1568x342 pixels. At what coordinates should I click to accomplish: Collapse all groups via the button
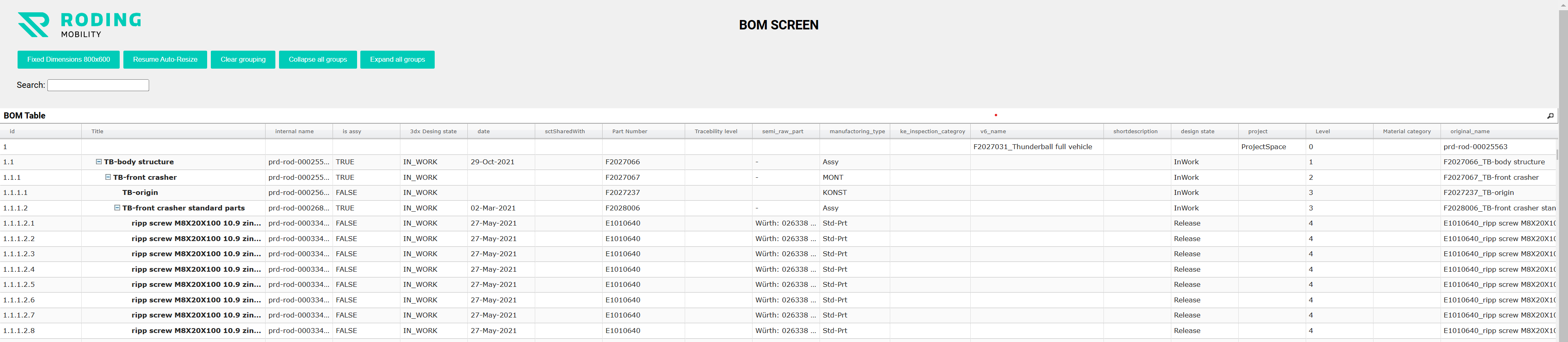click(x=317, y=60)
